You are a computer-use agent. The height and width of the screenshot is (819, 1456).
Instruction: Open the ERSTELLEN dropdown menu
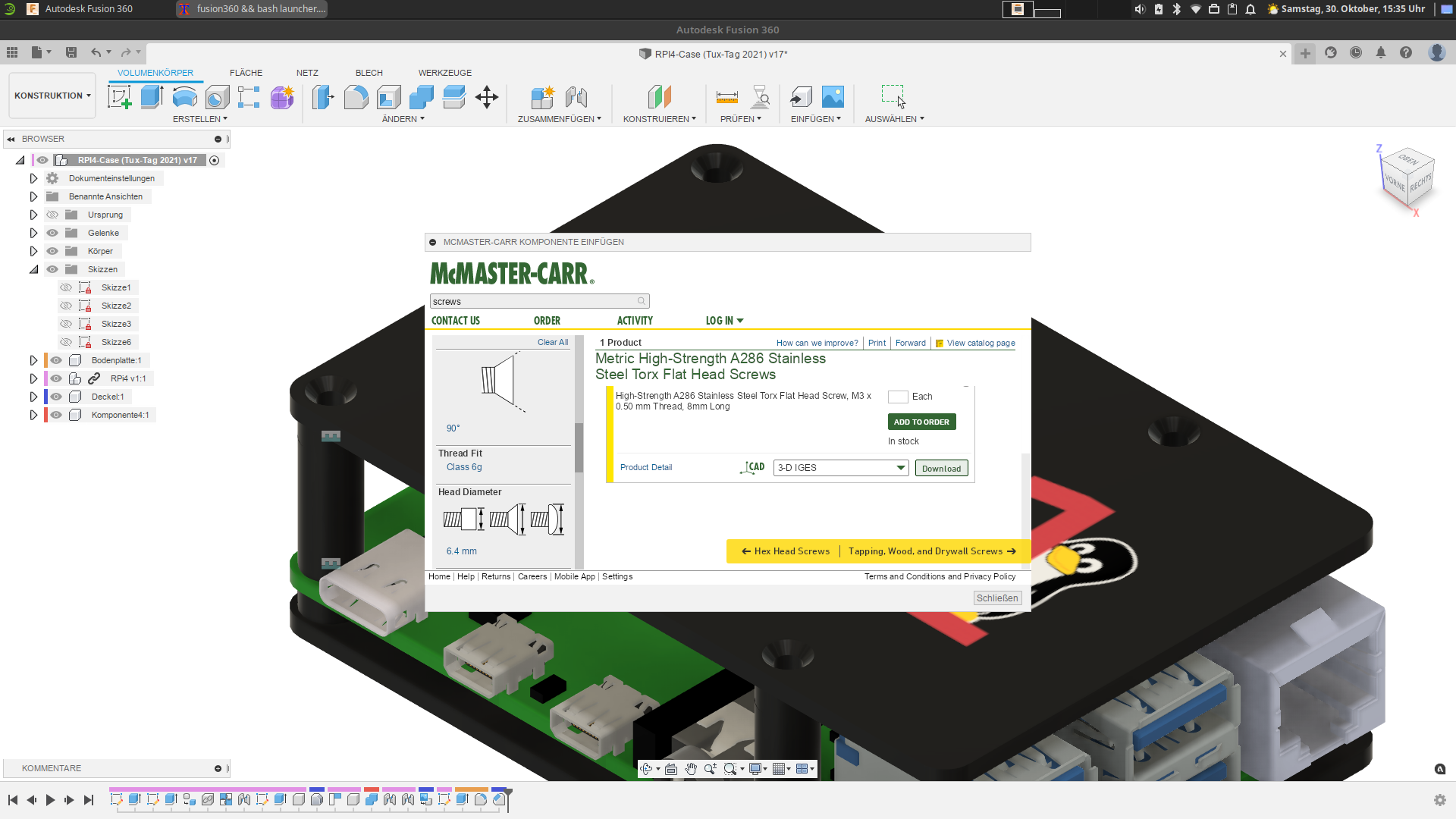(199, 119)
